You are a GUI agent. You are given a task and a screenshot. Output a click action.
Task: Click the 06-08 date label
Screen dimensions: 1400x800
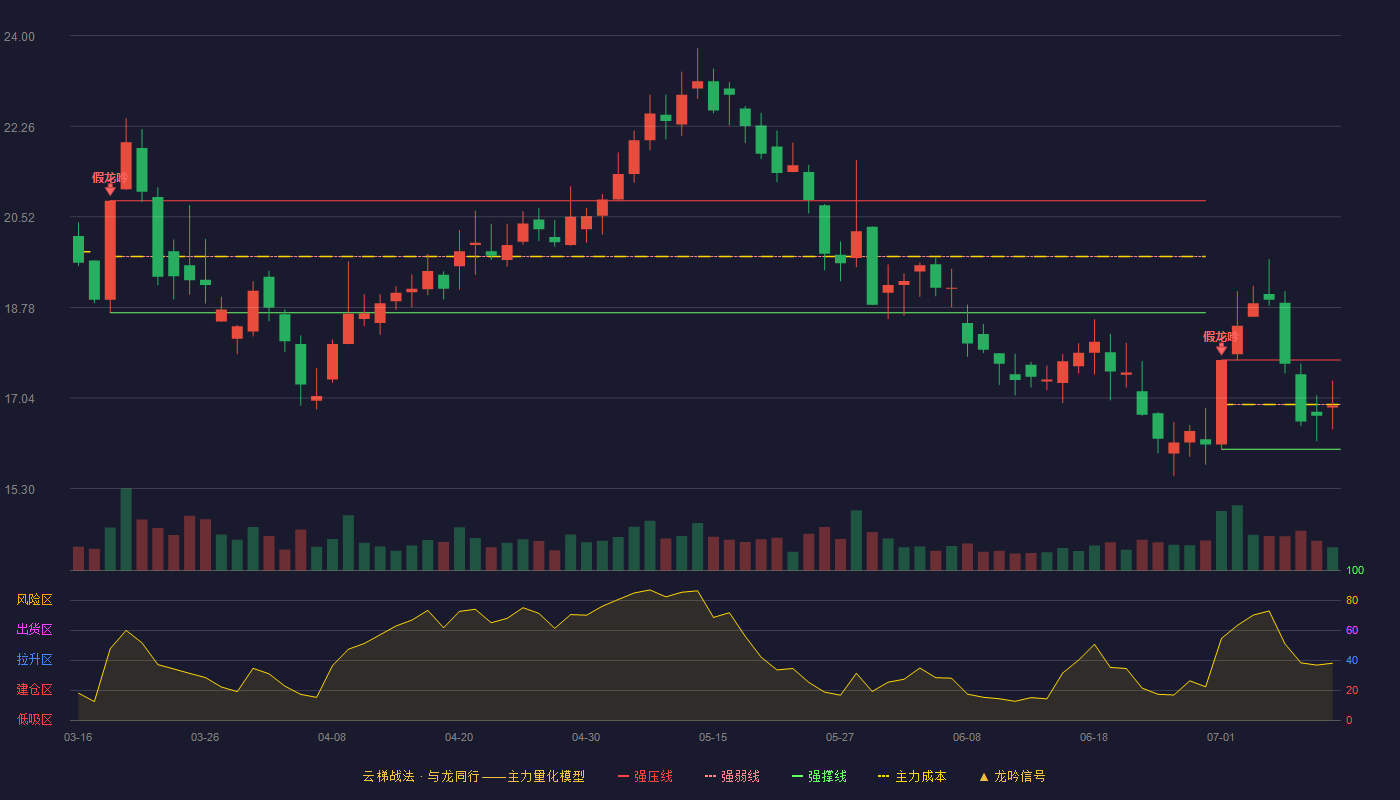[x=967, y=737]
